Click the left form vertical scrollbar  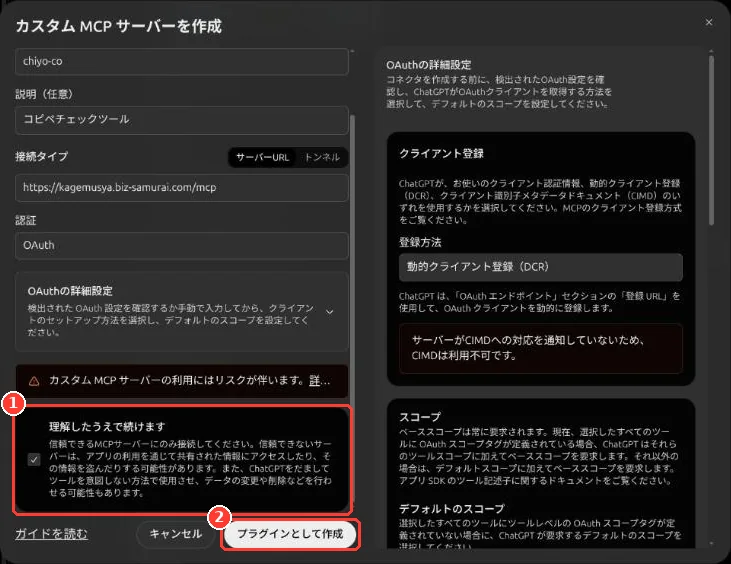tap(352, 308)
